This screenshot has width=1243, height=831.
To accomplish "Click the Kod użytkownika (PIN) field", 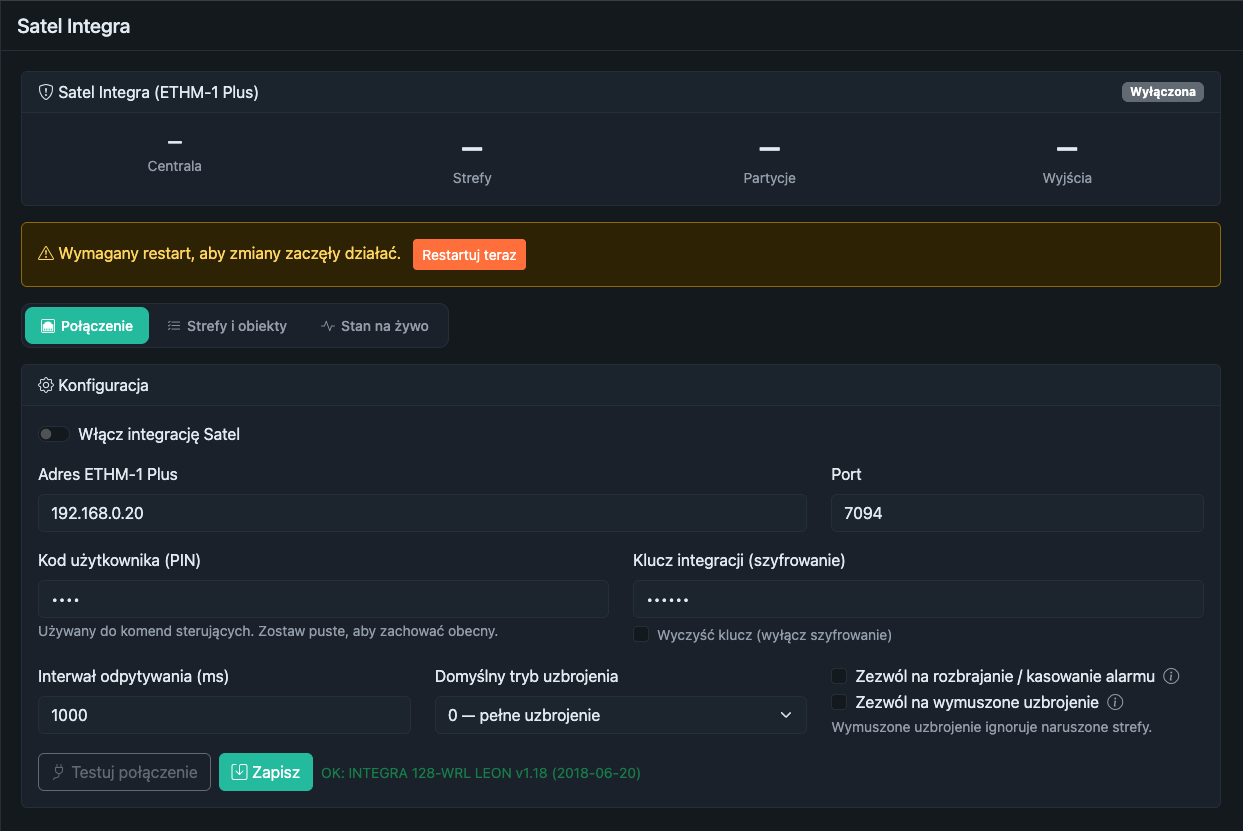I will click(x=323, y=599).
